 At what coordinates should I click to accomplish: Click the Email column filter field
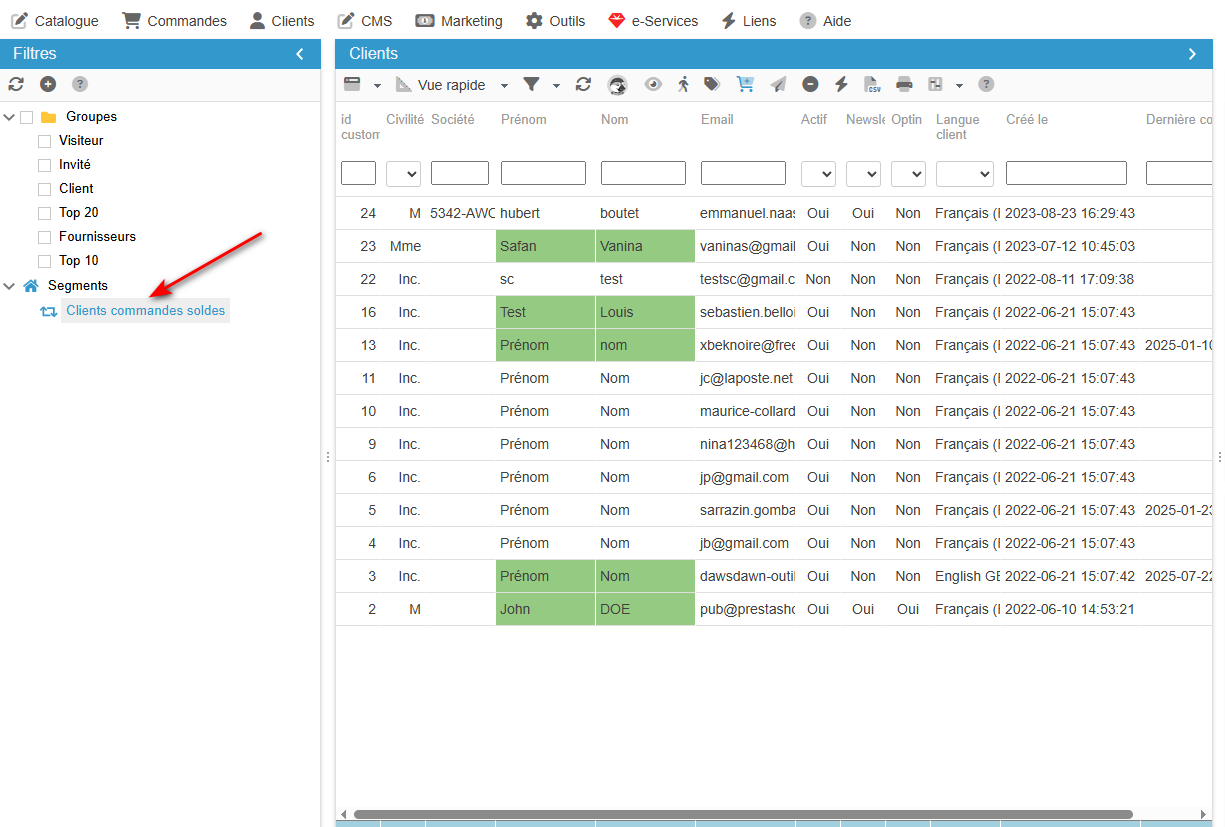point(743,174)
